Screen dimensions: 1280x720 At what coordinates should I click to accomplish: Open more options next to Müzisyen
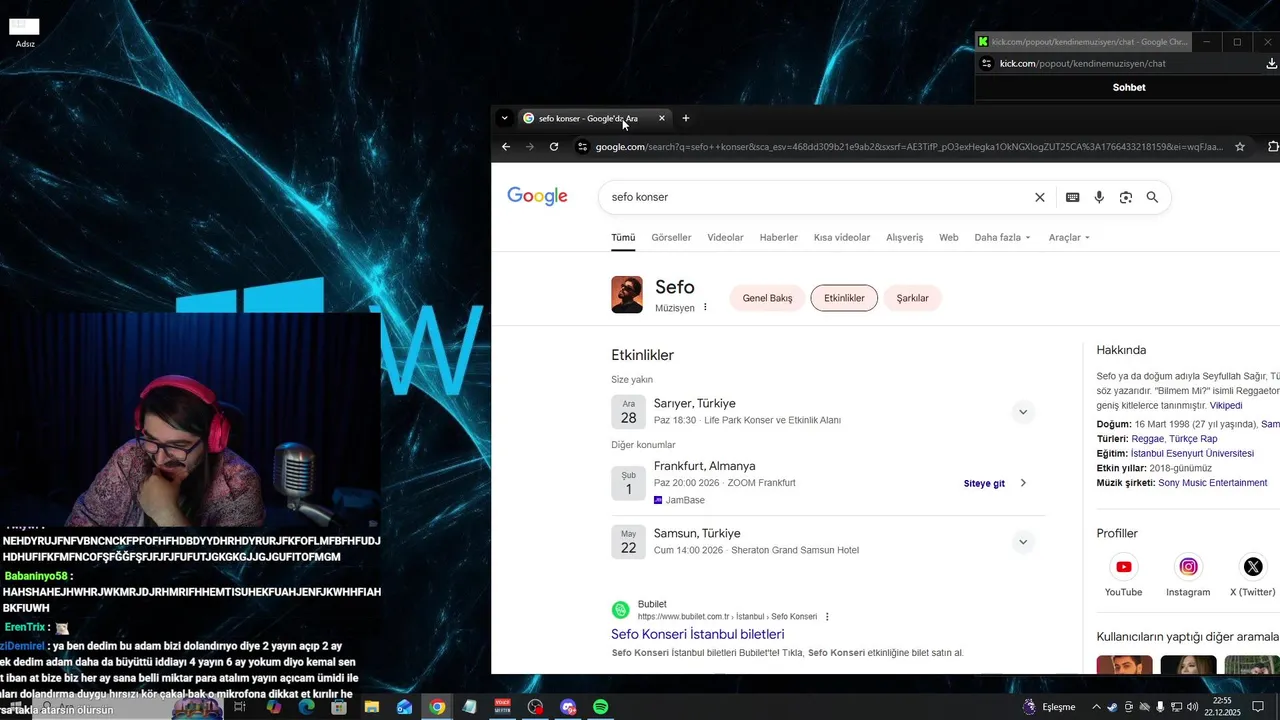point(705,307)
